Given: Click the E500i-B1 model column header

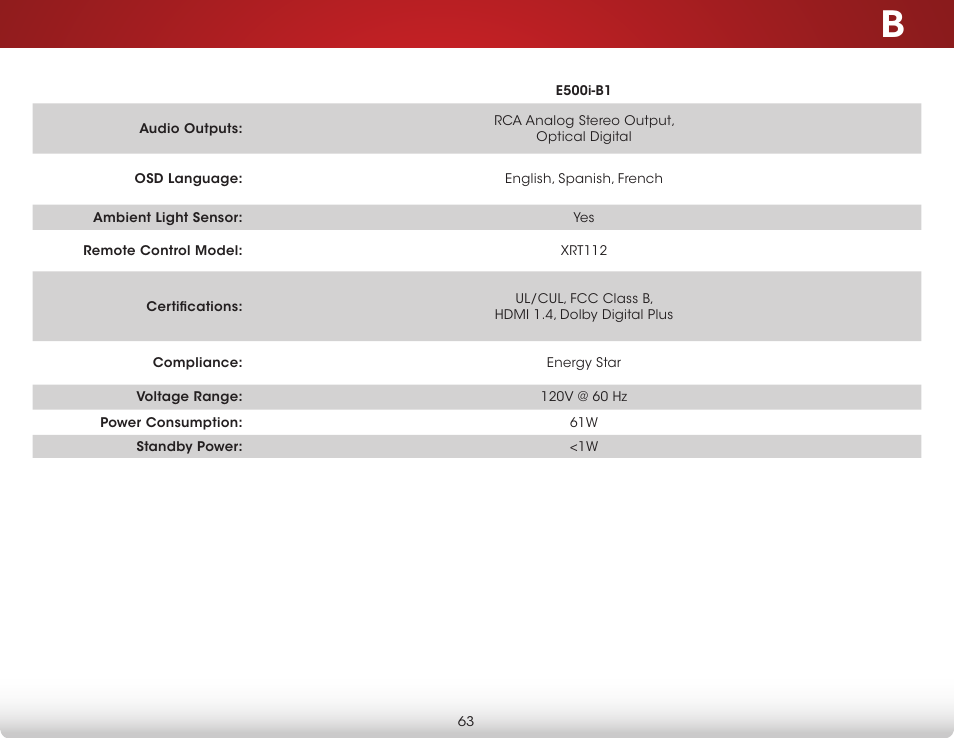Looking at the screenshot, I should tap(583, 91).
